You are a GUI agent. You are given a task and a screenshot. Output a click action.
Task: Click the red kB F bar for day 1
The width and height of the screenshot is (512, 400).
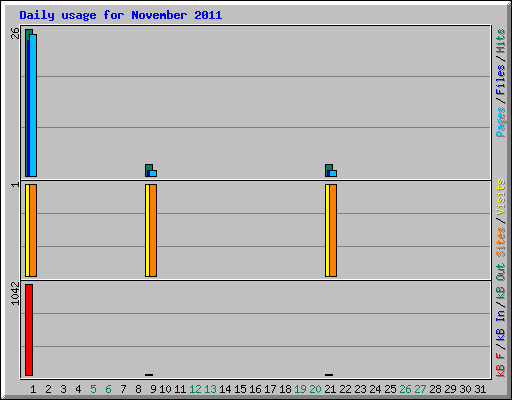tap(29, 330)
